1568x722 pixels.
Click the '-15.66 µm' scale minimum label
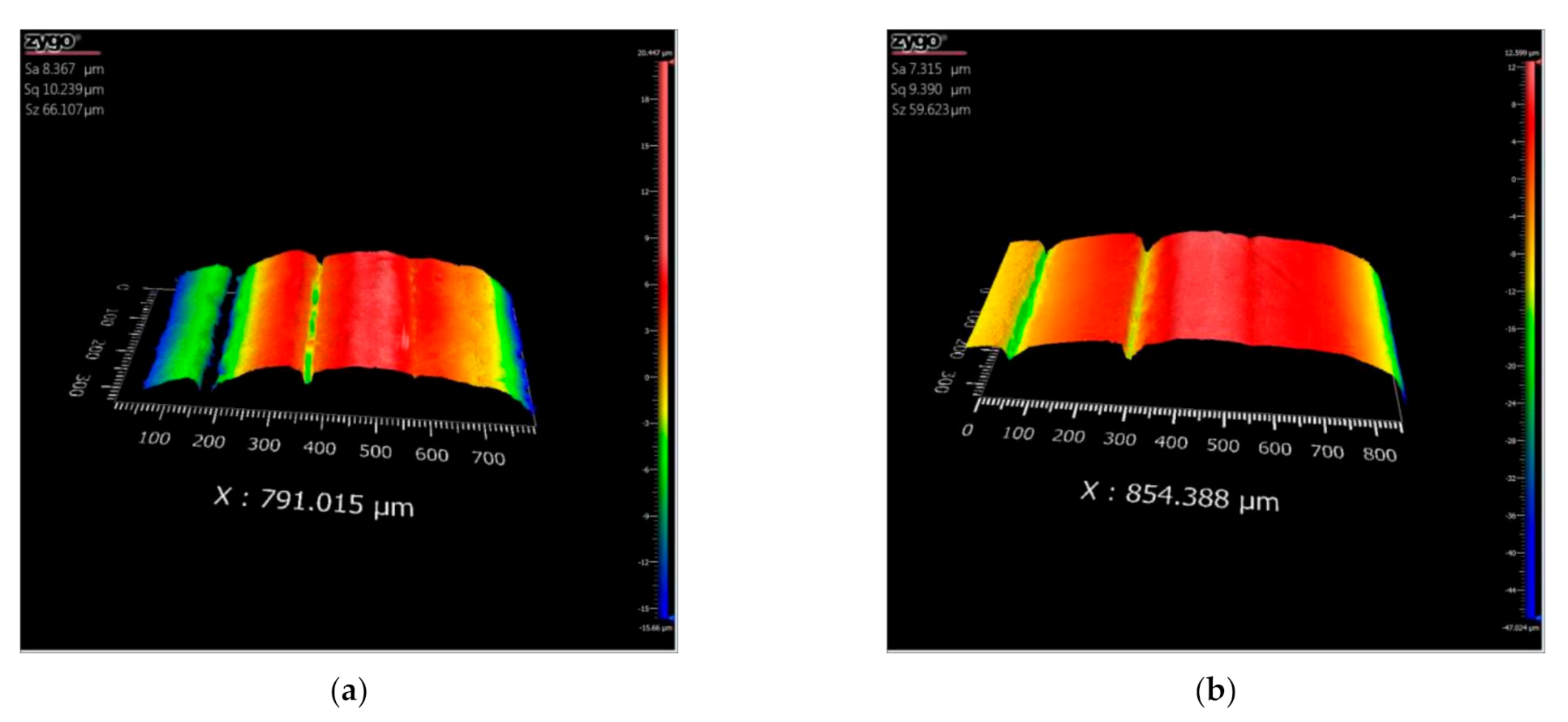(x=655, y=628)
